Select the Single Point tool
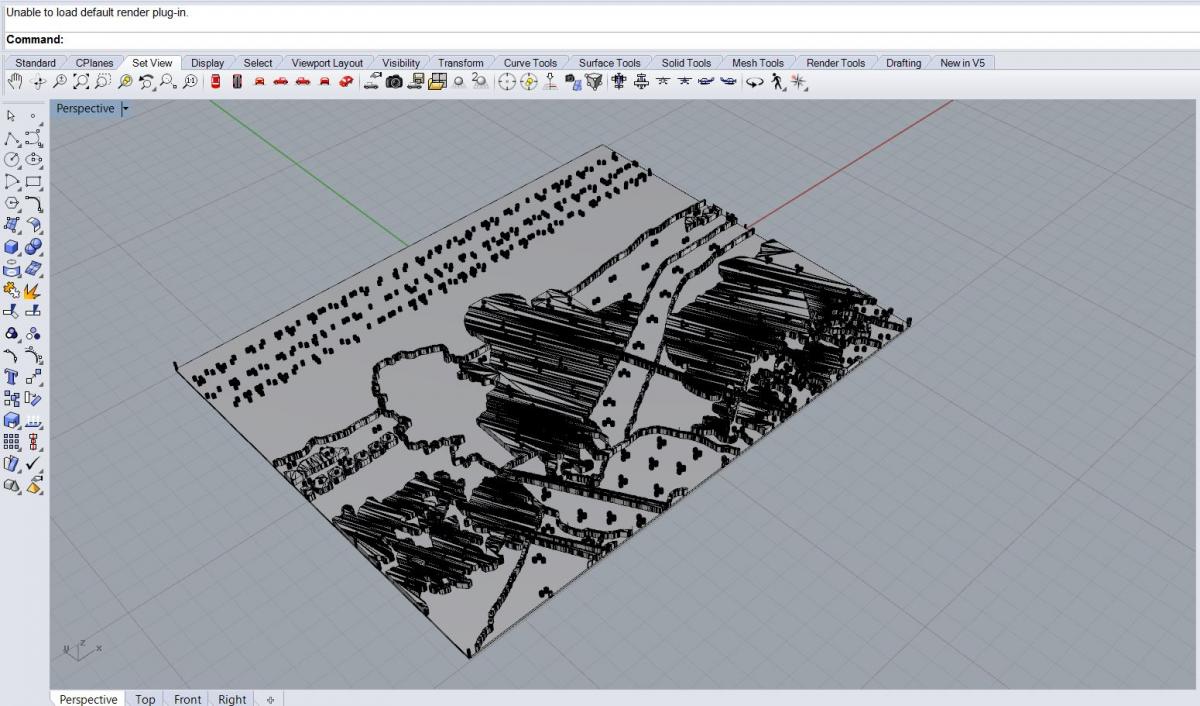This screenshot has width=1200, height=706. [x=34, y=116]
